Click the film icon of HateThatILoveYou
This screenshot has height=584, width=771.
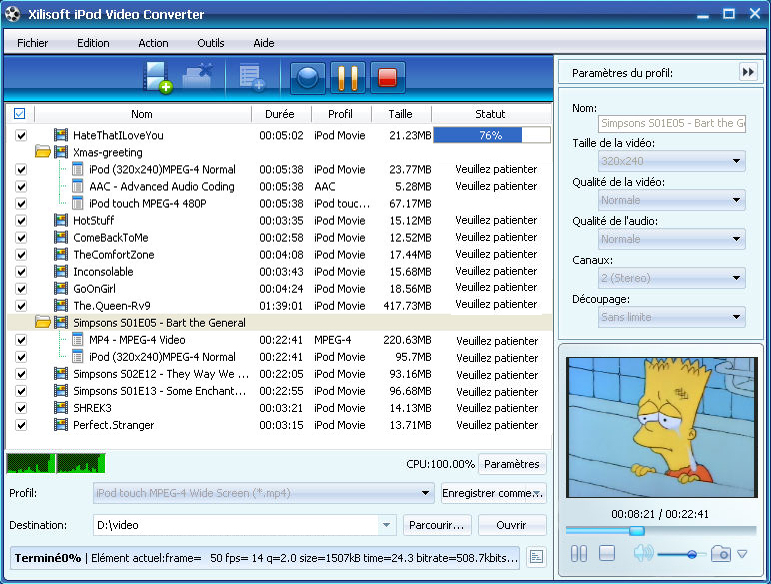click(x=60, y=135)
